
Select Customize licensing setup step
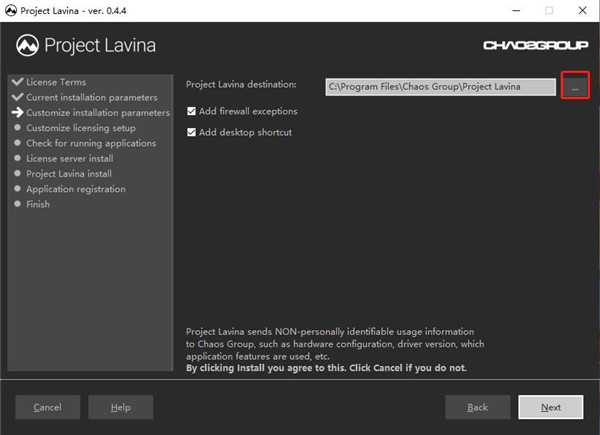tap(81, 128)
